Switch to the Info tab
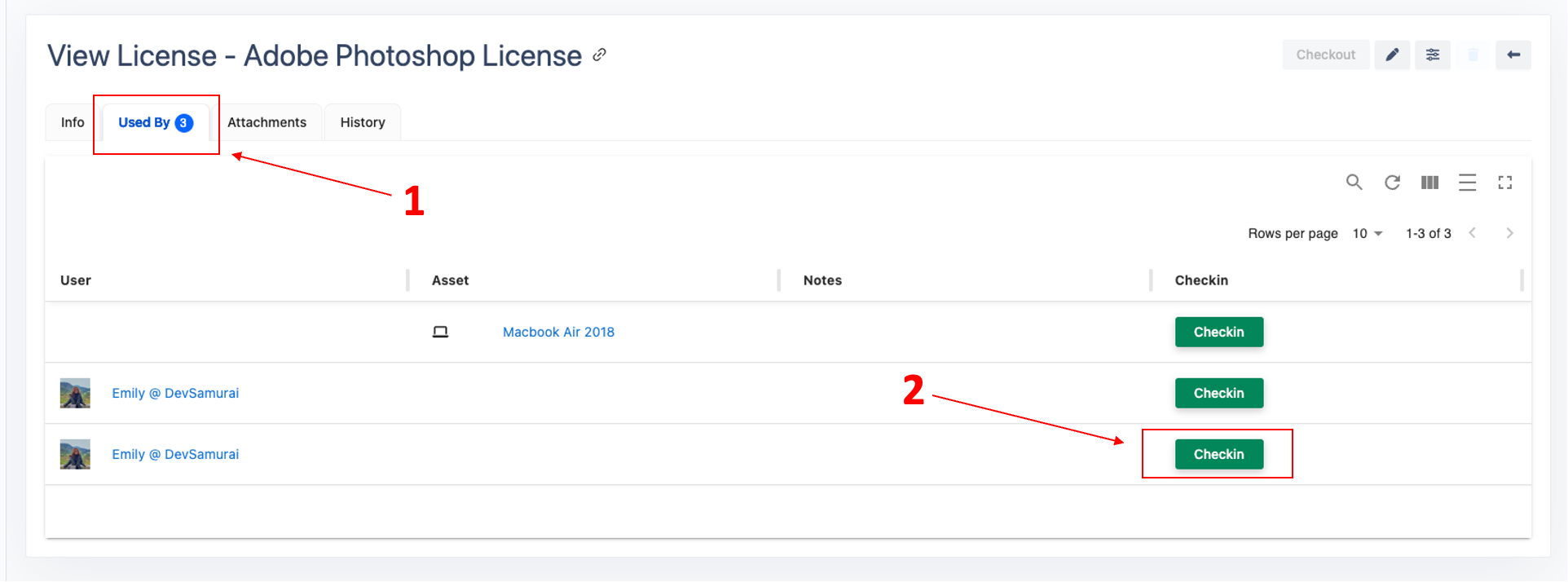 73,122
